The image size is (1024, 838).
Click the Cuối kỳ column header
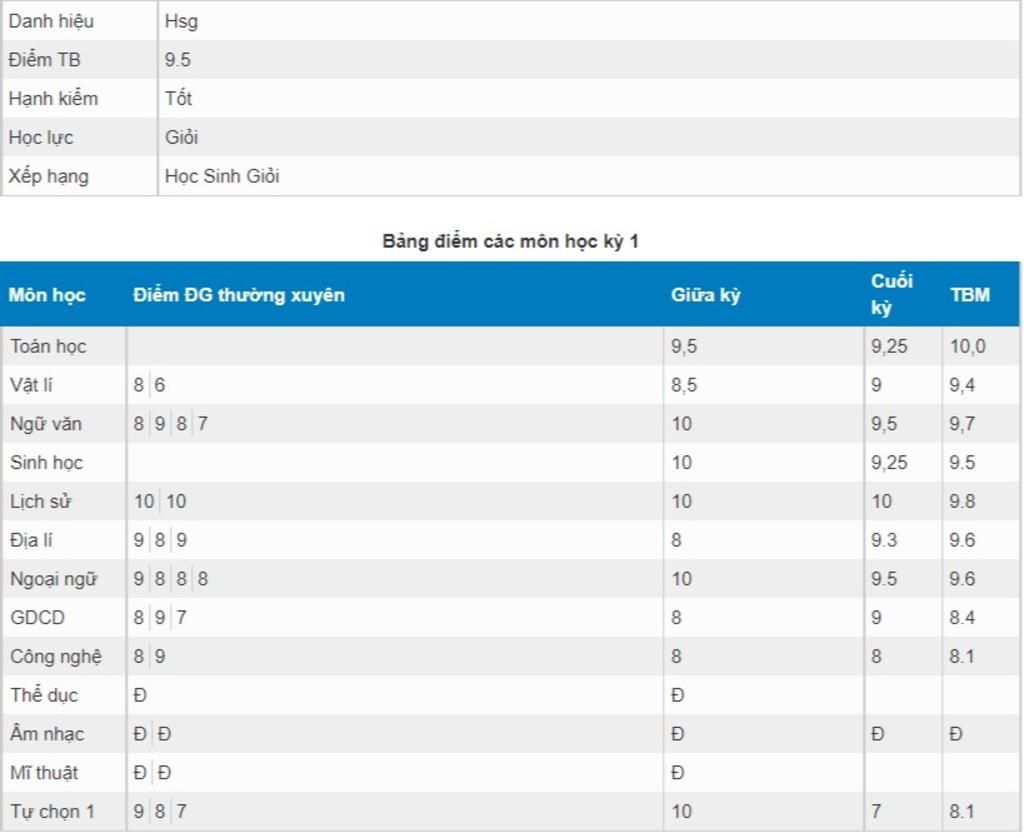click(891, 294)
